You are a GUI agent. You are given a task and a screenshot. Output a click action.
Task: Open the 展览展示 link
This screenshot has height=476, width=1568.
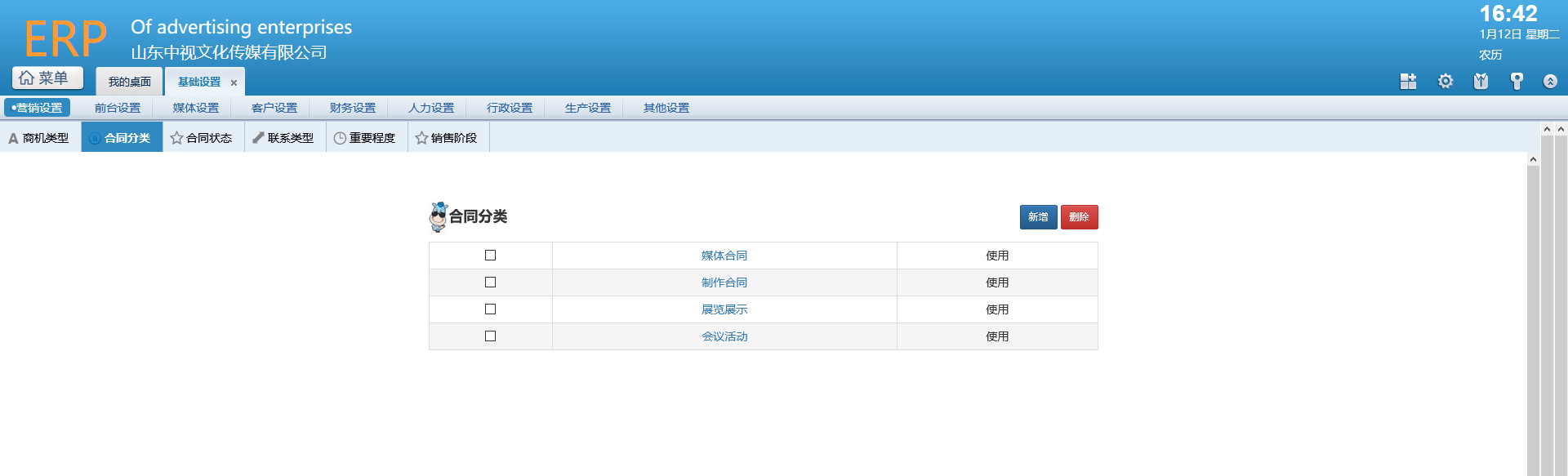[x=724, y=309]
